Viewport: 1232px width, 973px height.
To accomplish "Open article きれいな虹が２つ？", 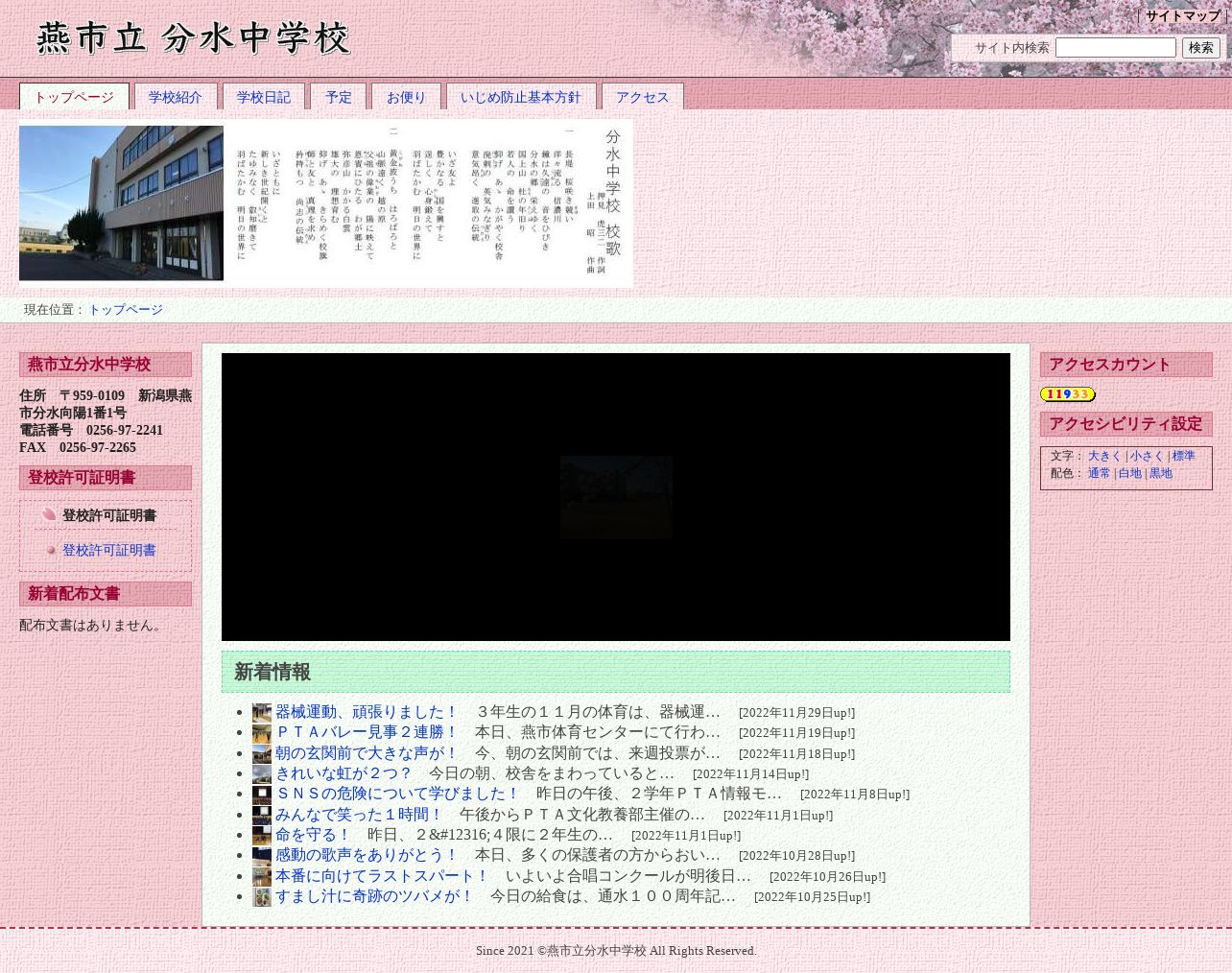I will tap(344, 773).
